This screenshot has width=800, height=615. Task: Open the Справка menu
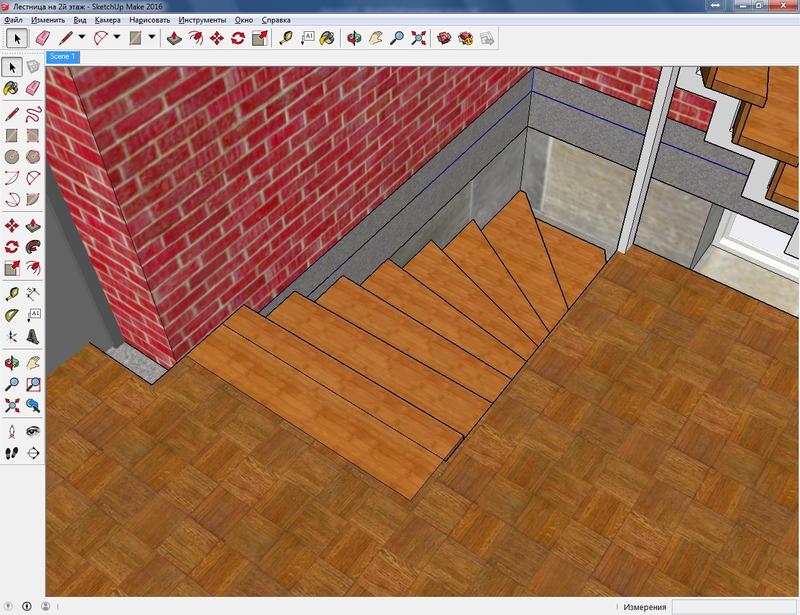click(276, 20)
